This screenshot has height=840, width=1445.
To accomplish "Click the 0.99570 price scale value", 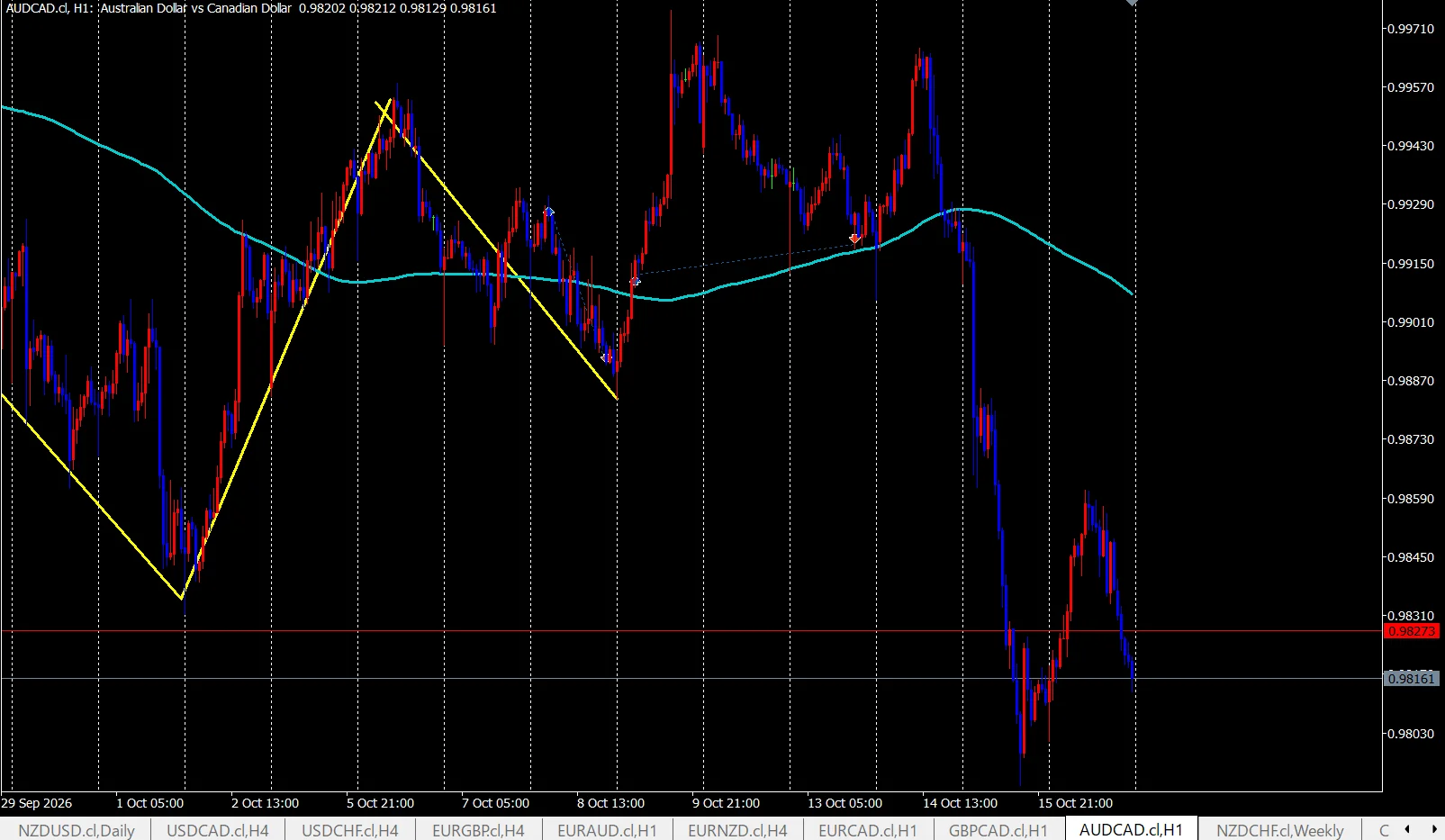I will [1411, 87].
